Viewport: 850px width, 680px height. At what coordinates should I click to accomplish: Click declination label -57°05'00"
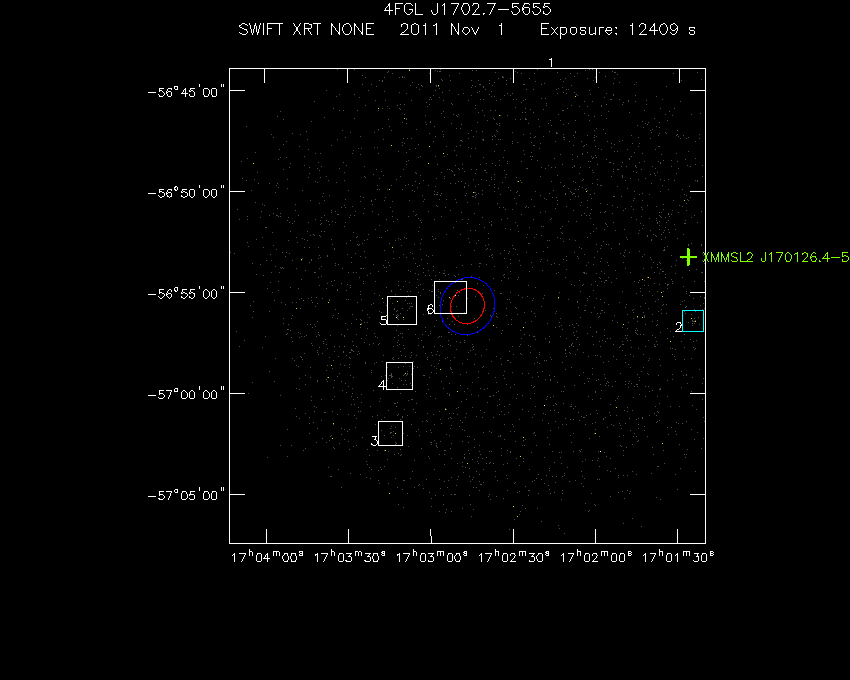pos(186,495)
